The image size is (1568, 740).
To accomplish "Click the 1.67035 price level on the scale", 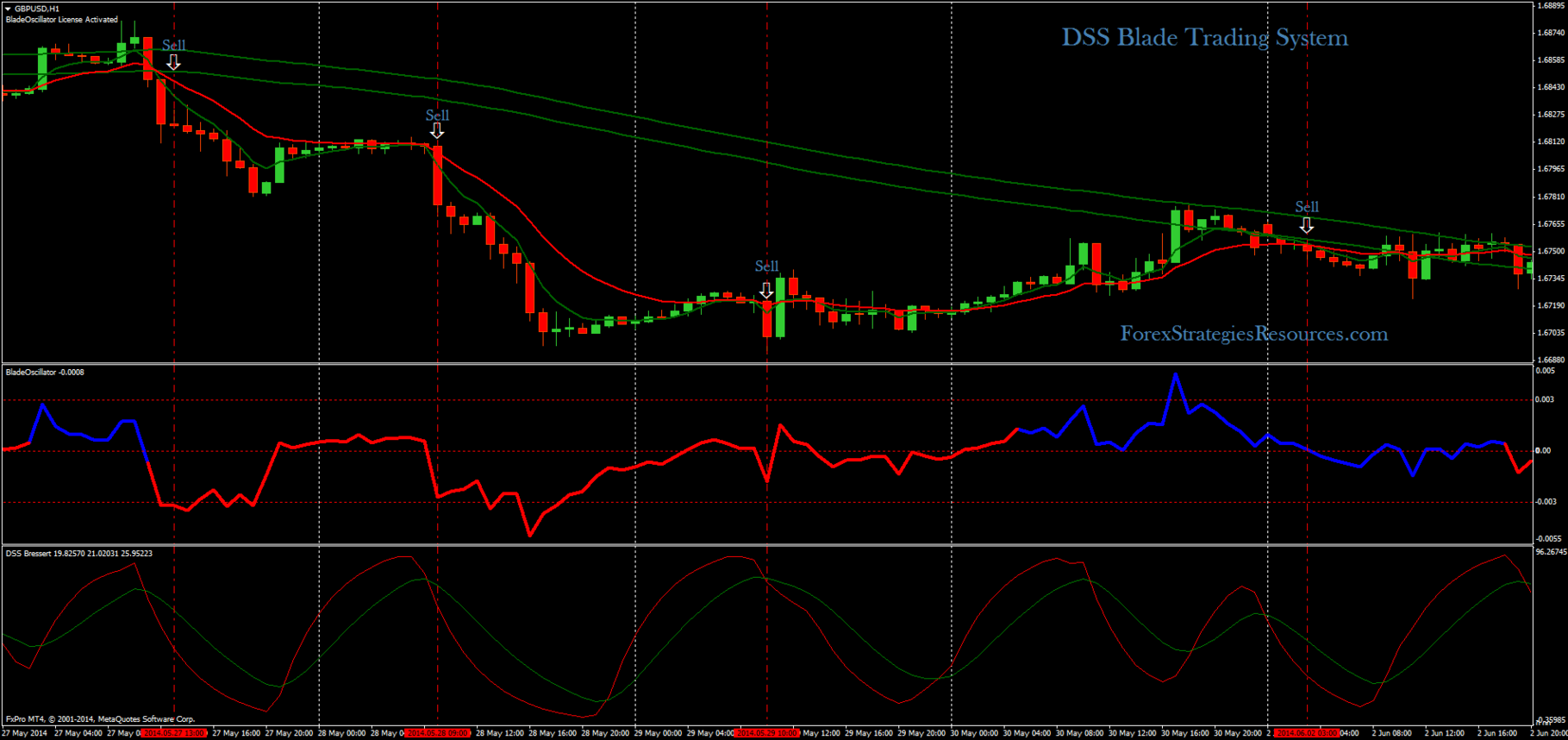I will 1551,332.
